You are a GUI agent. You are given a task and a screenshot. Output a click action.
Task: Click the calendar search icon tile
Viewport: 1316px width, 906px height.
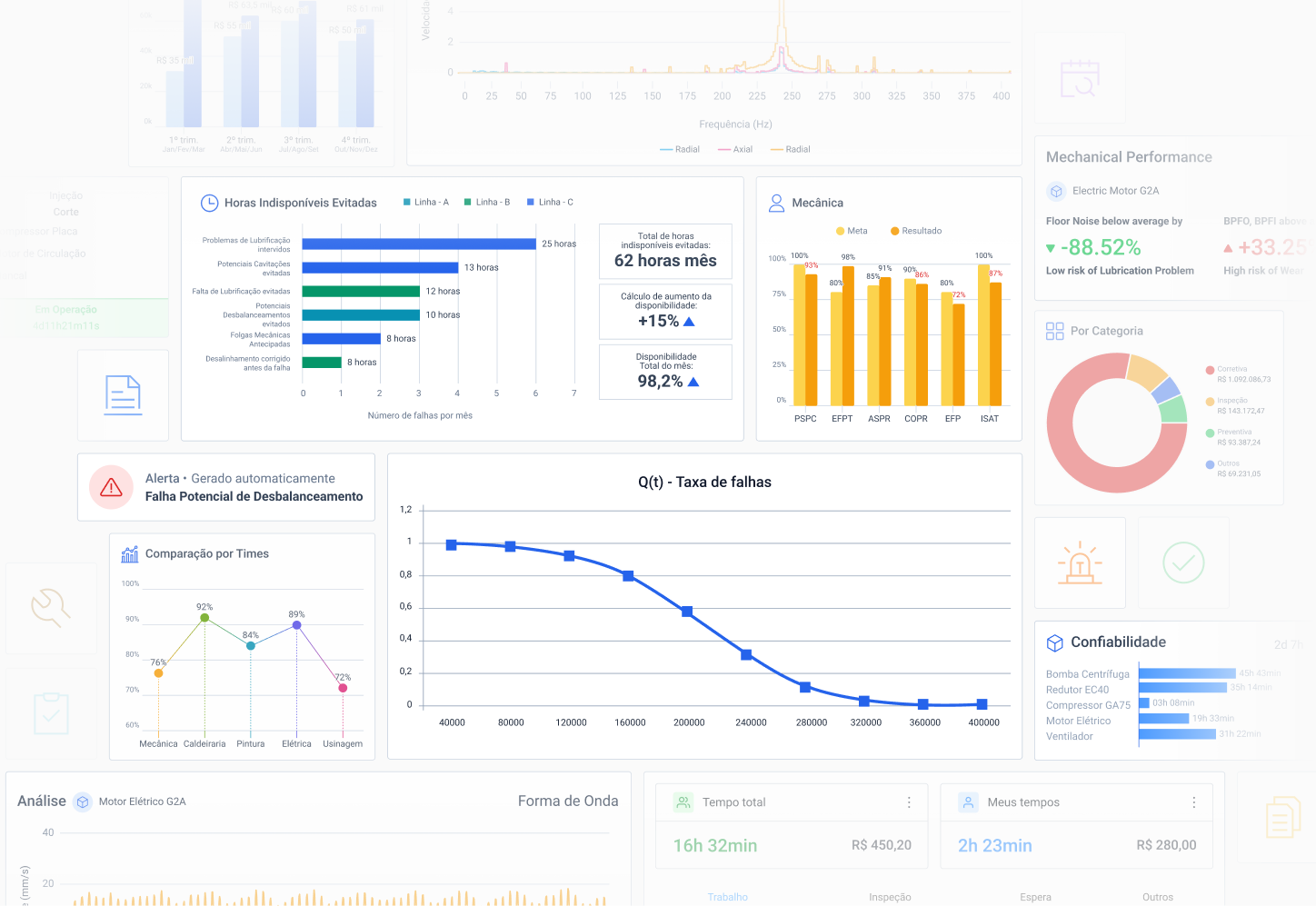(1080, 79)
